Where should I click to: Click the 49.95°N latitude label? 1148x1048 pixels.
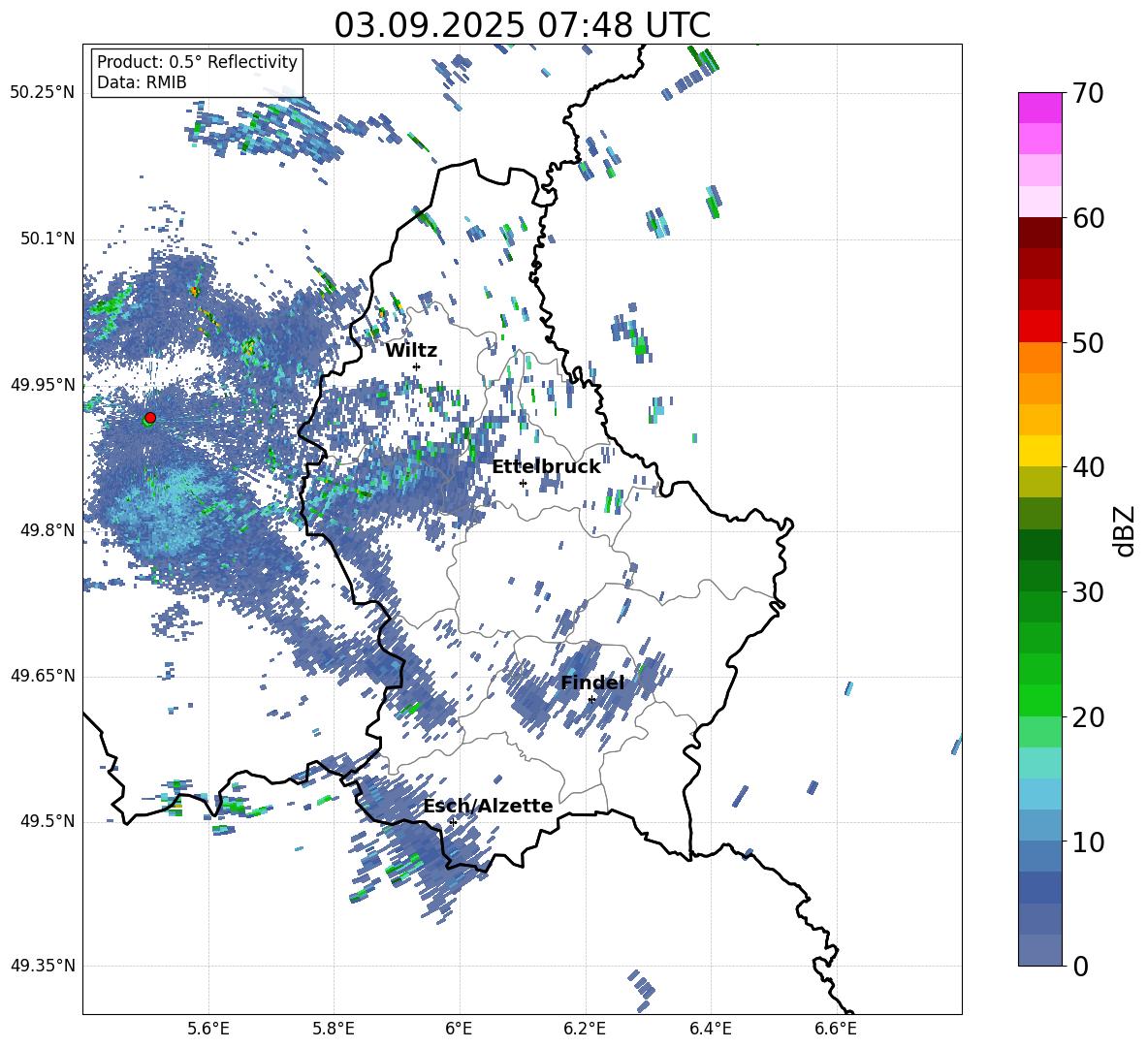point(43,384)
